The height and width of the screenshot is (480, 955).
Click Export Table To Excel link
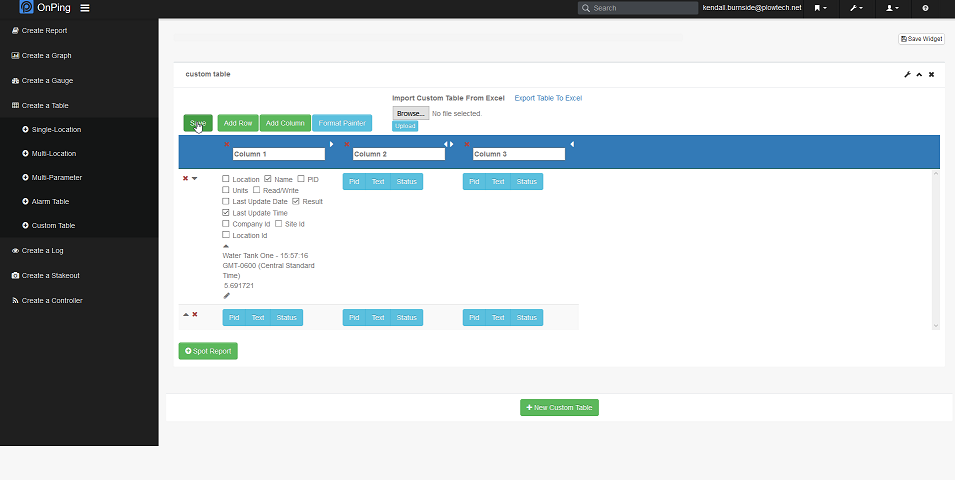pos(548,98)
